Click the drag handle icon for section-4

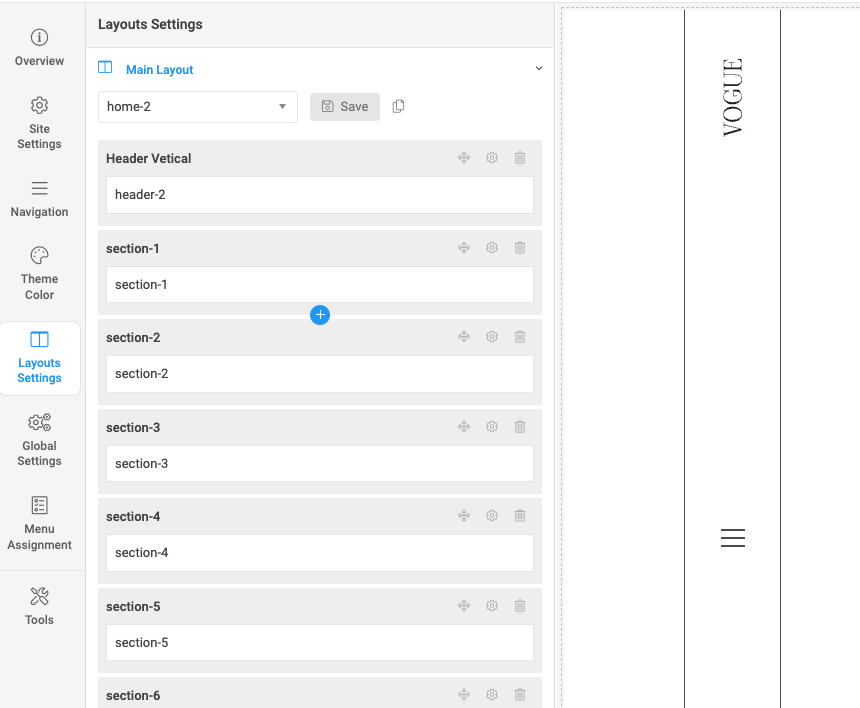[464, 516]
